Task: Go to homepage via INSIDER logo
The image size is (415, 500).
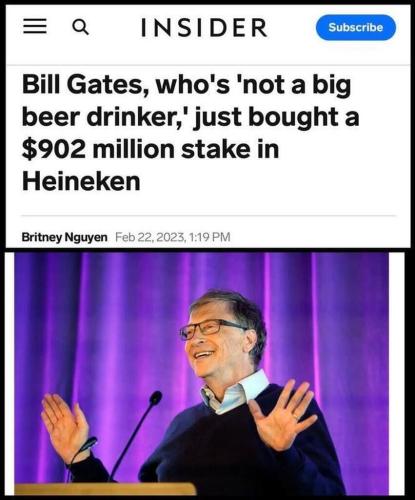Action: pos(204,27)
